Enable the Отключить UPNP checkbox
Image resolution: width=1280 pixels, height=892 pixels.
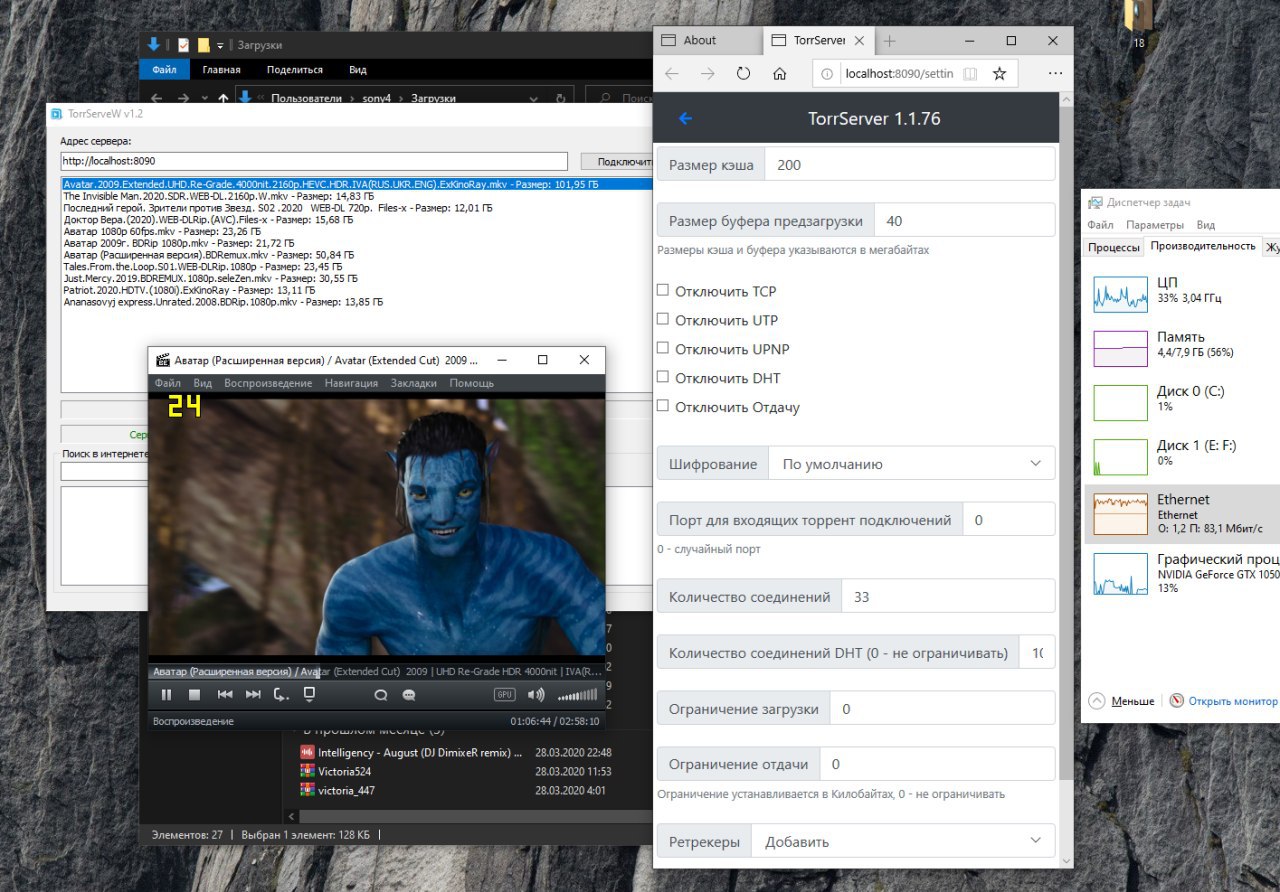point(662,348)
